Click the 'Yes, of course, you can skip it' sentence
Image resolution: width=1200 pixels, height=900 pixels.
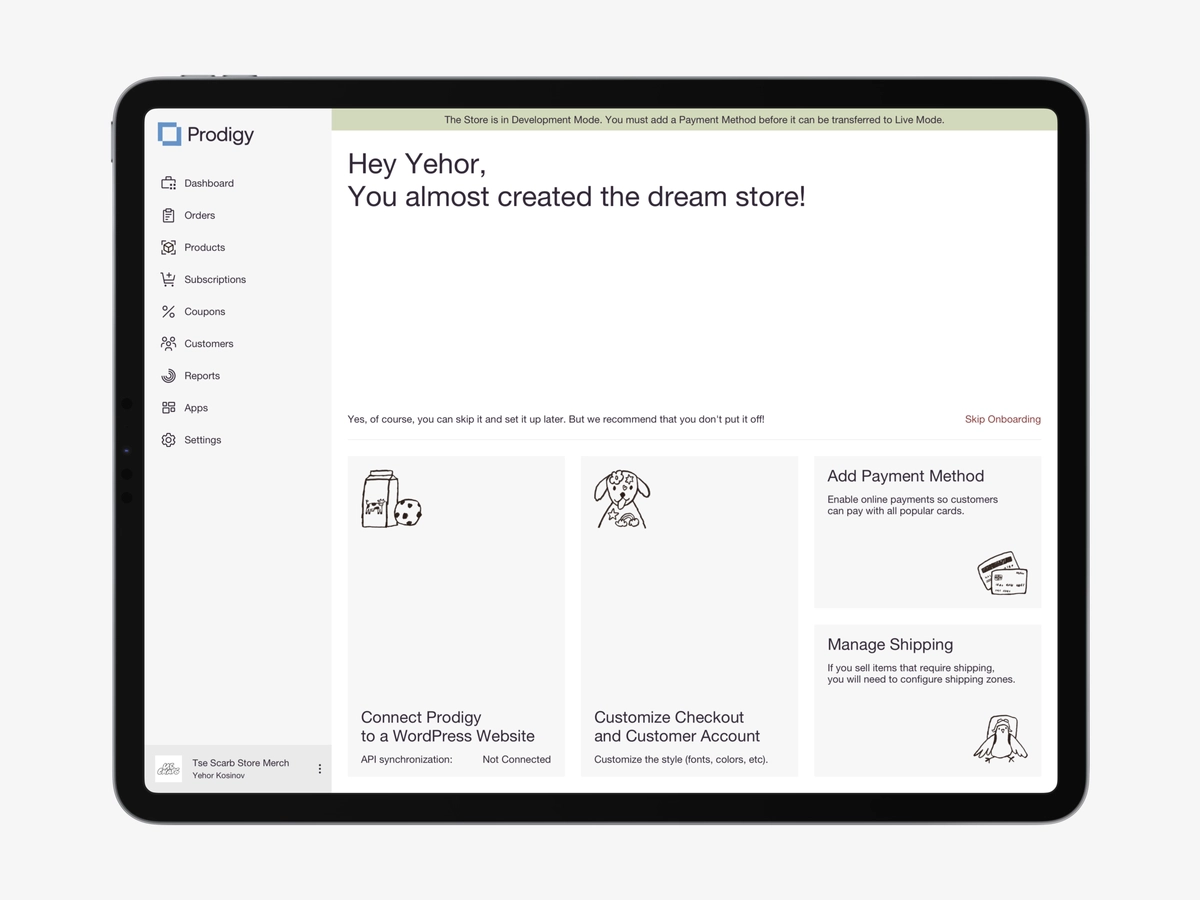click(556, 419)
